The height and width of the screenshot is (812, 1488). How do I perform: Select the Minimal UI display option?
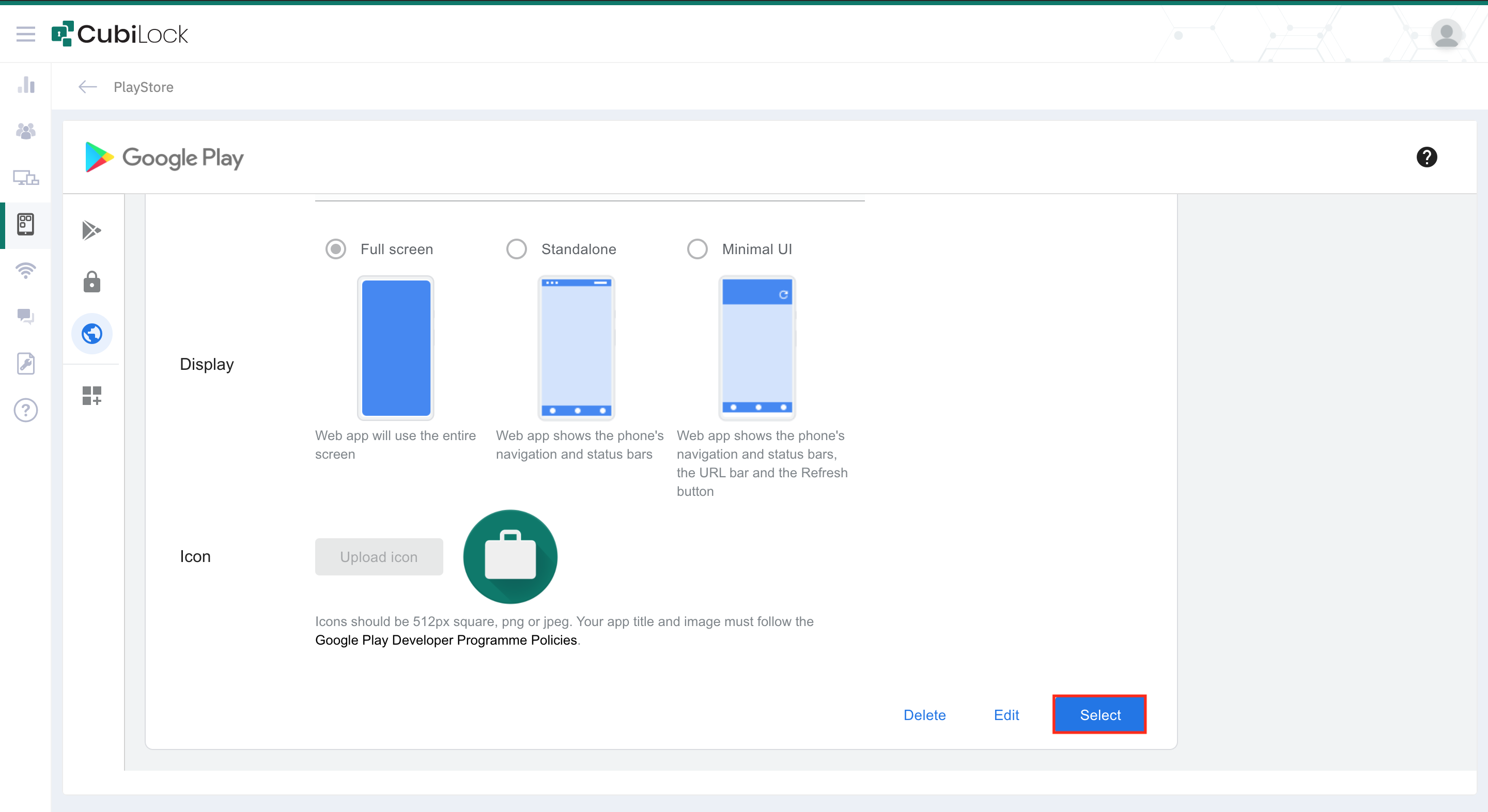pos(697,249)
